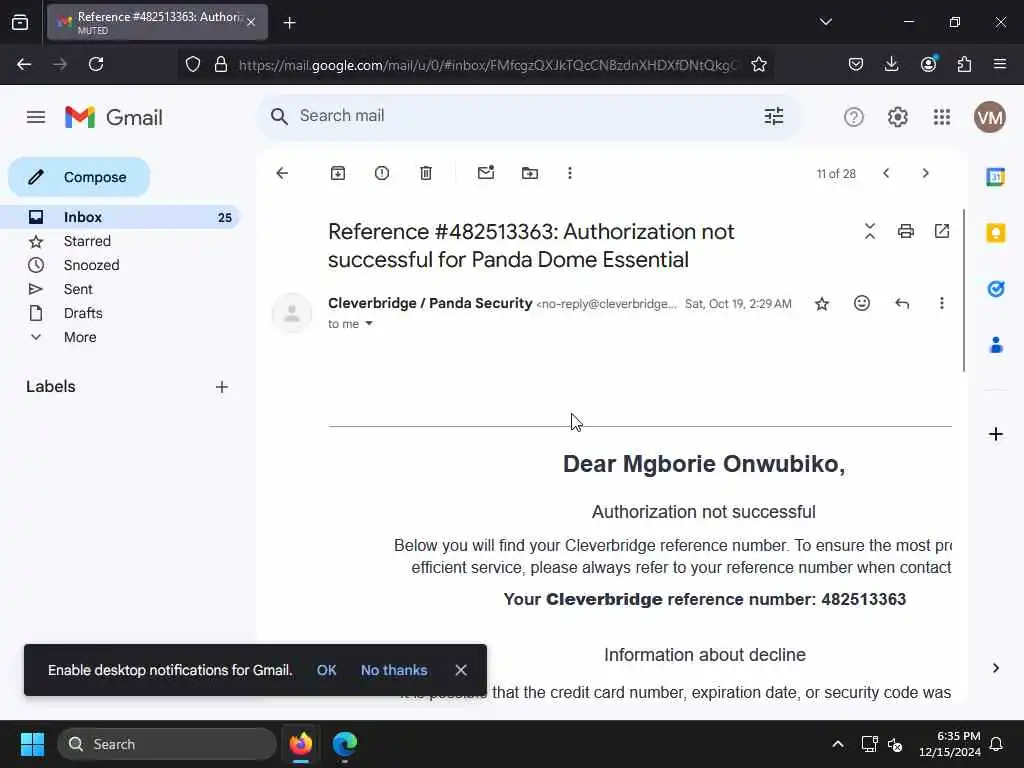This screenshot has width=1024, height=768.
Task: Expand More folders list
Action: 121,338
